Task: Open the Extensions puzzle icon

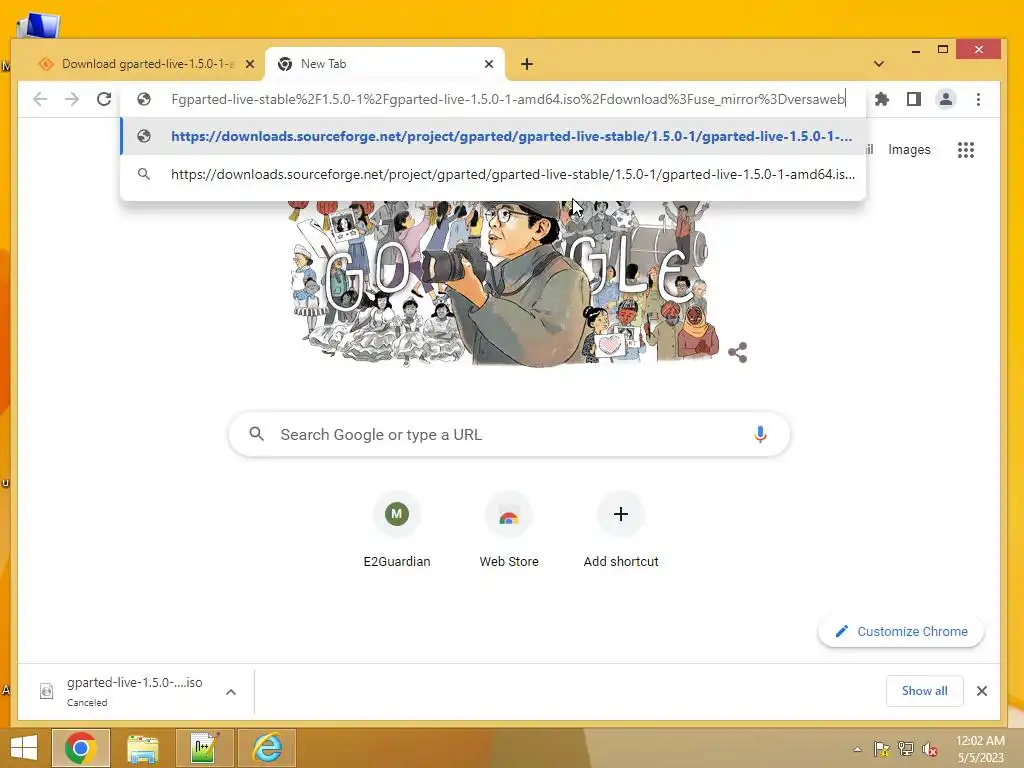Action: point(882,99)
